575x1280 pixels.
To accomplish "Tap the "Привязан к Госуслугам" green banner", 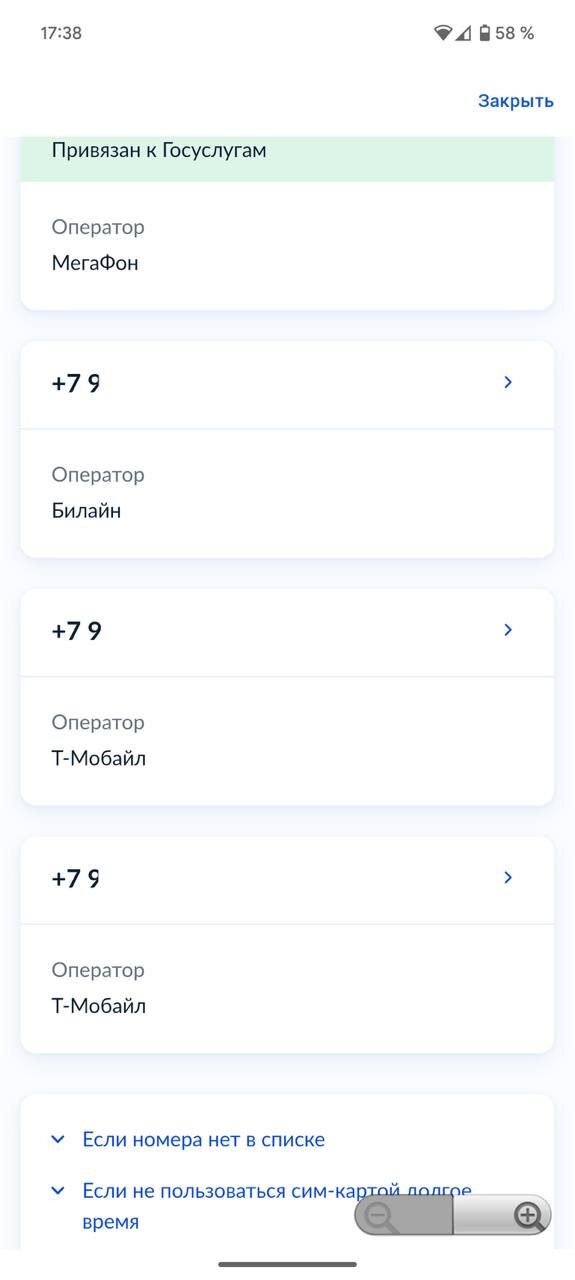I will [x=287, y=158].
